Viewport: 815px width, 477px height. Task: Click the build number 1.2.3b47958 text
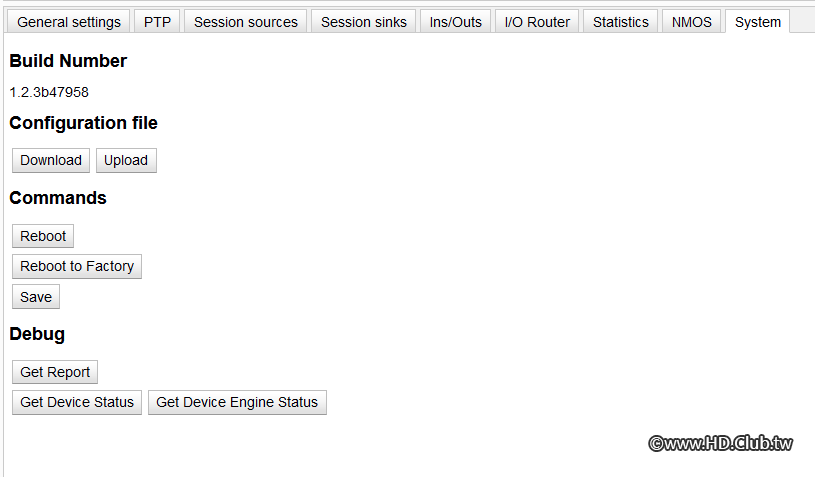pyautogui.click(x=49, y=92)
